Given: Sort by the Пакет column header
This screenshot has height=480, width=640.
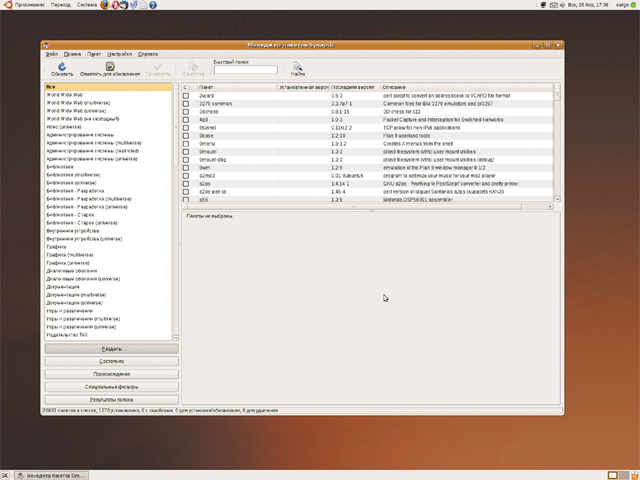Looking at the screenshot, I should click(x=238, y=87).
